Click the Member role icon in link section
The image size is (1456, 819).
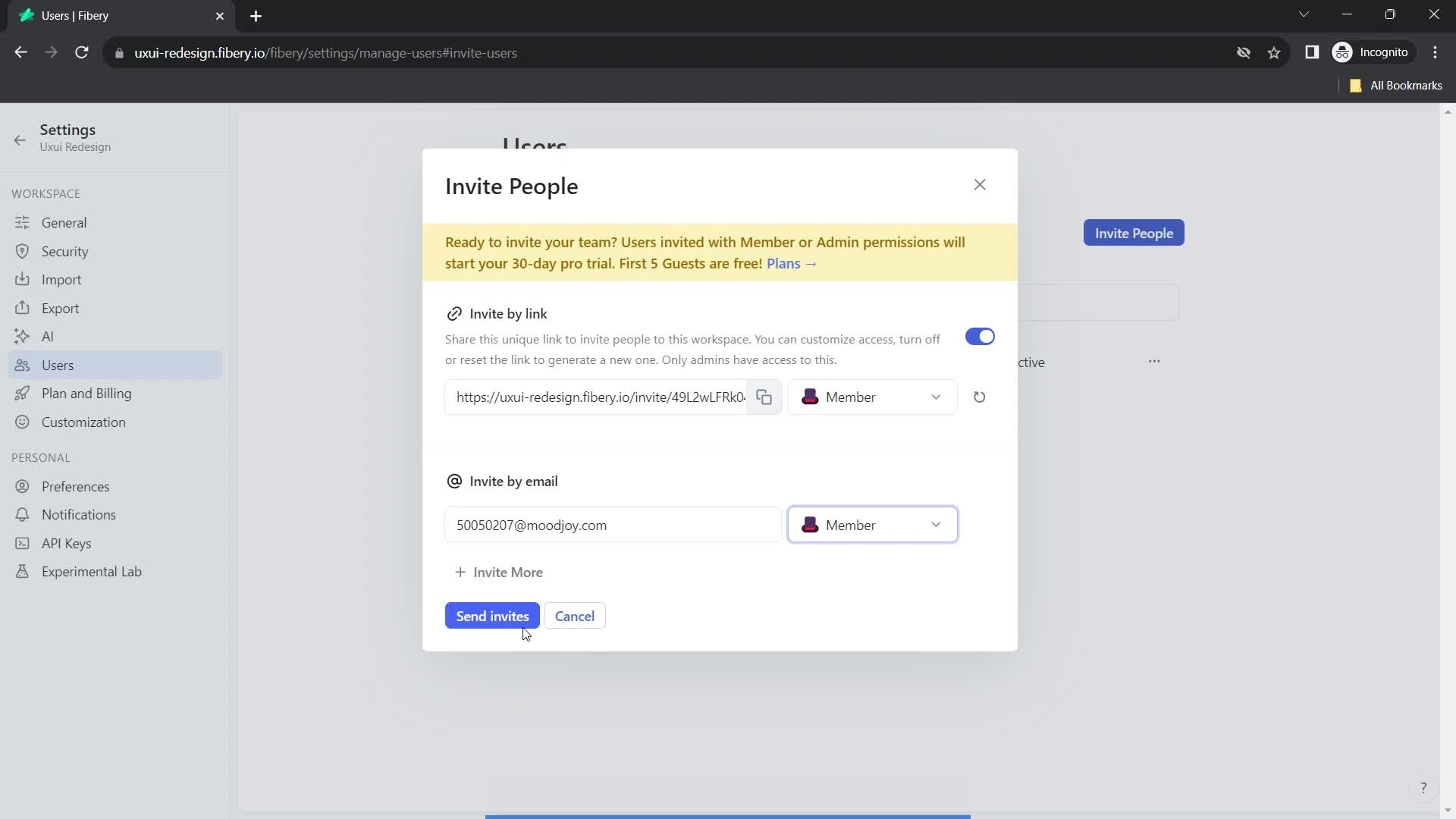(x=812, y=397)
